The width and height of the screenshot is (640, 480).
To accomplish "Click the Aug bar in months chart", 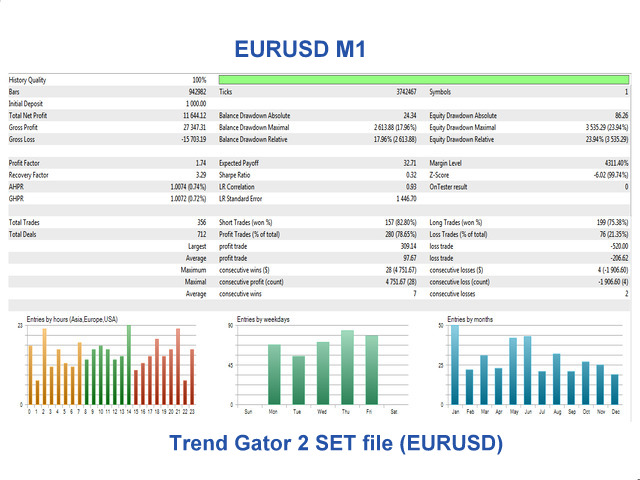I will [556, 379].
